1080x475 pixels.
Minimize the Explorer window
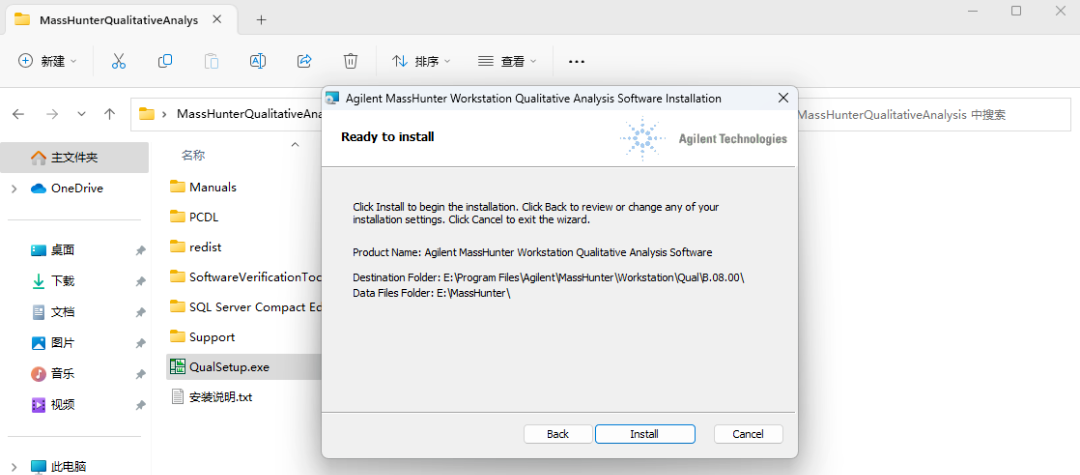click(973, 11)
